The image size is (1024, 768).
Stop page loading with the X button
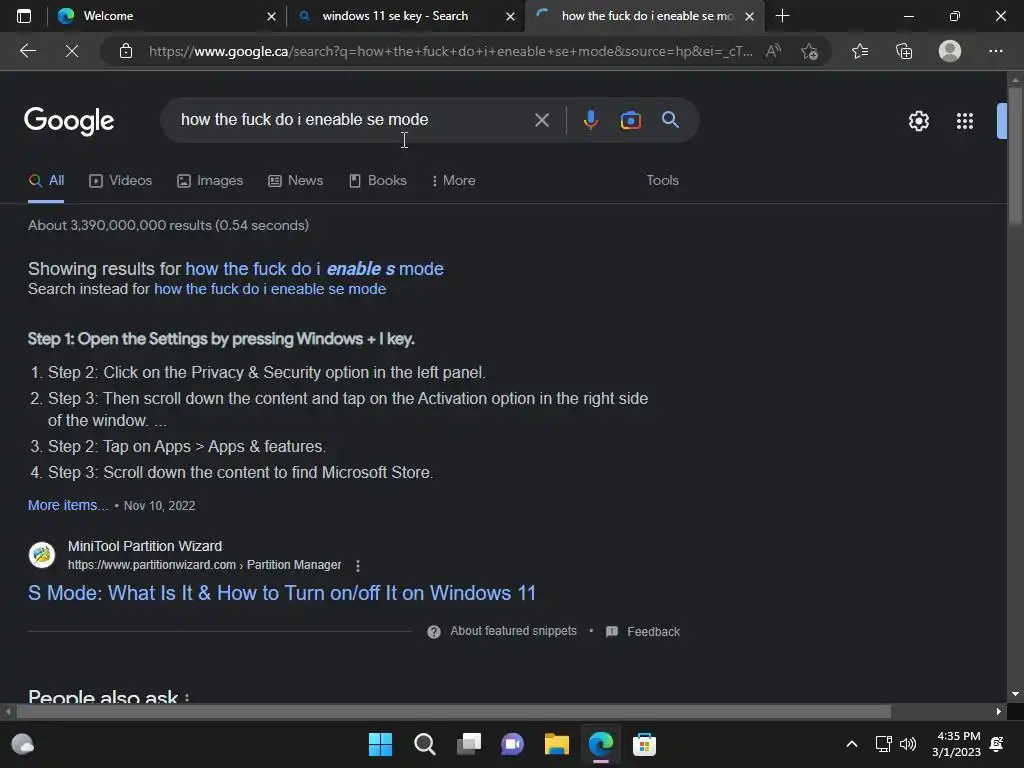(x=72, y=51)
